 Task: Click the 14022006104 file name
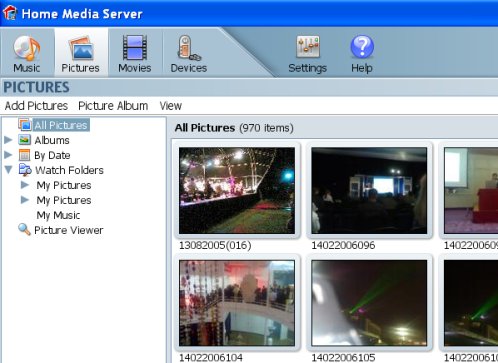(211, 358)
